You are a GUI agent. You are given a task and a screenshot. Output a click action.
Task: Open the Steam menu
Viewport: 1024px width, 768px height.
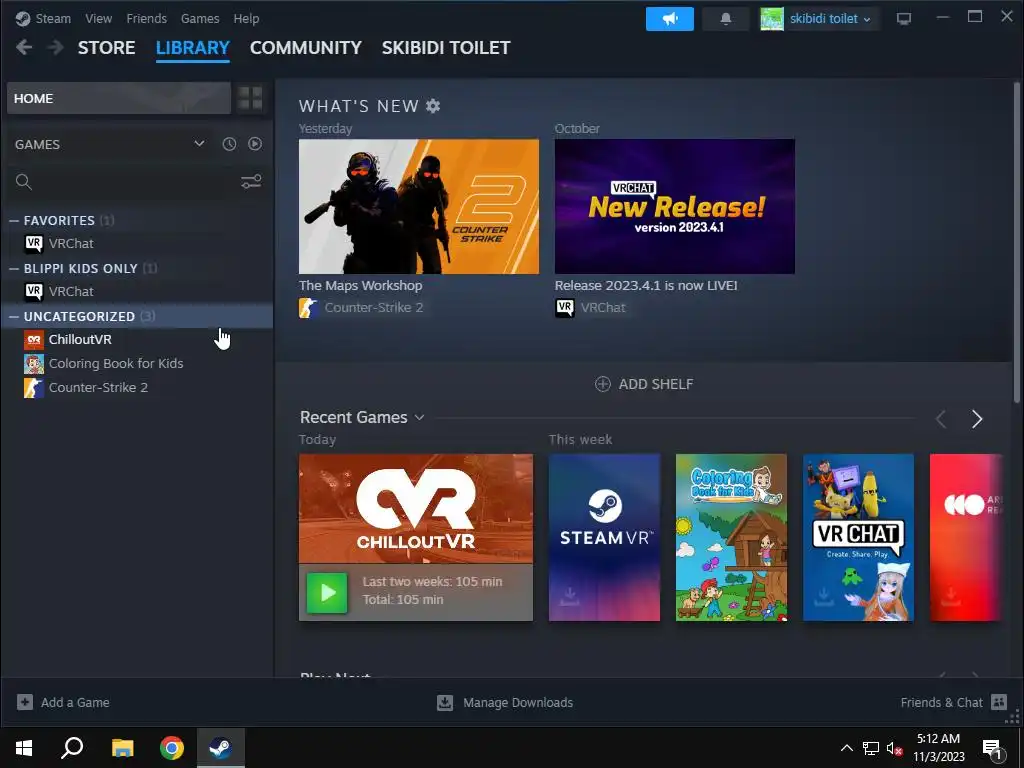pyautogui.click(x=53, y=18)
